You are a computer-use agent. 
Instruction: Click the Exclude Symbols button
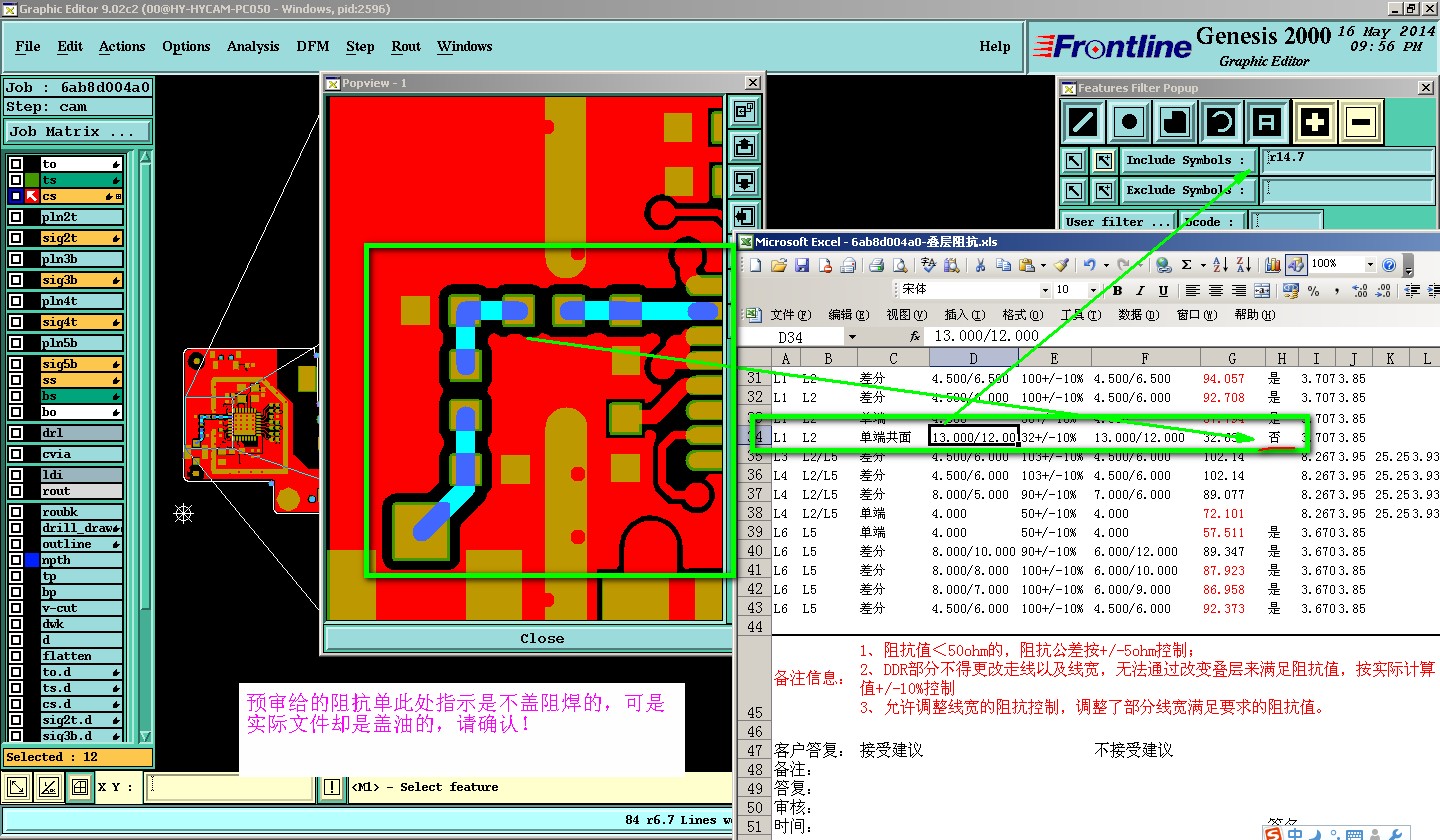click(x=1187, y=190)
